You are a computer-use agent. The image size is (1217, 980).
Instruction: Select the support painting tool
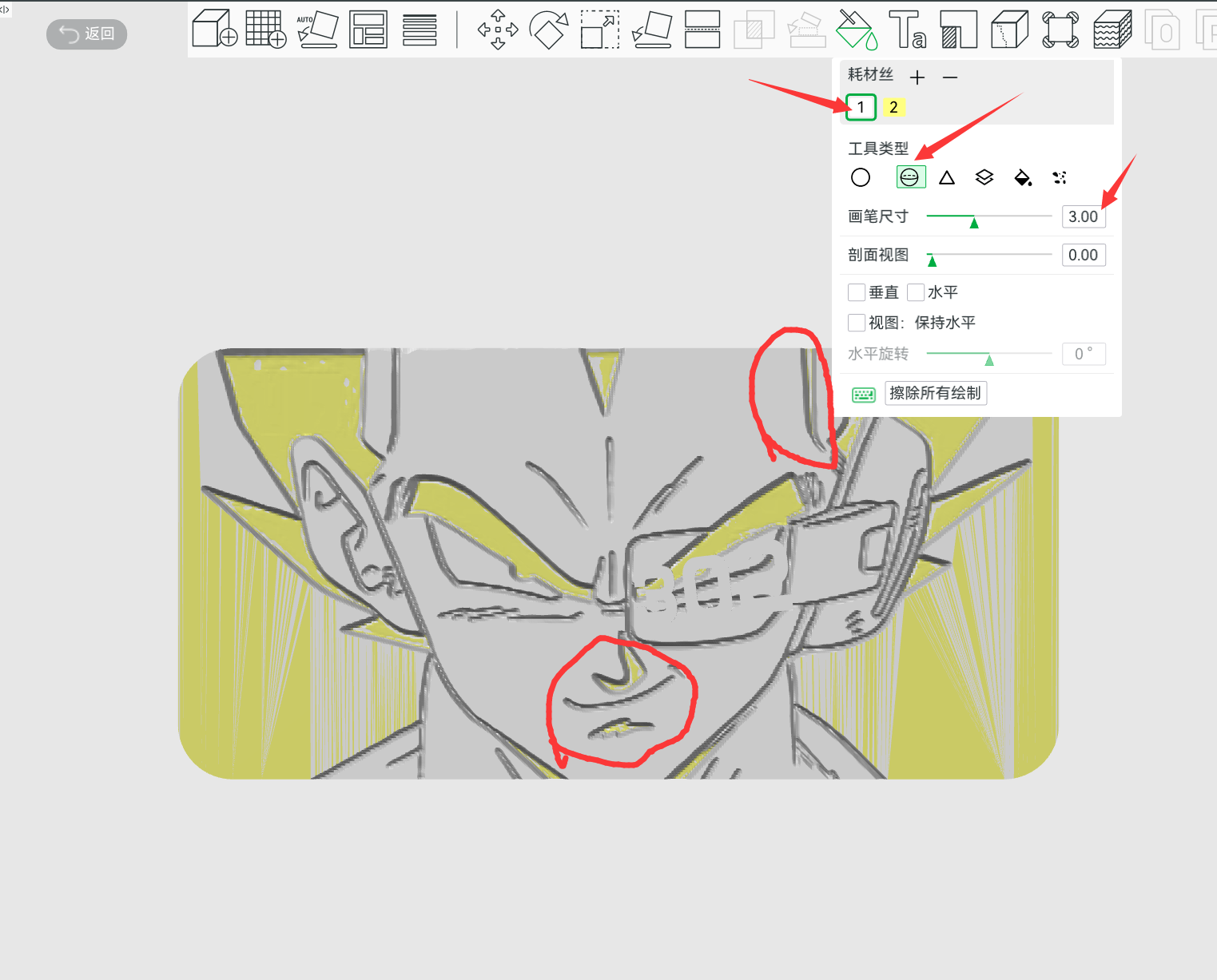pyautogui.click(x=958, y=30)
